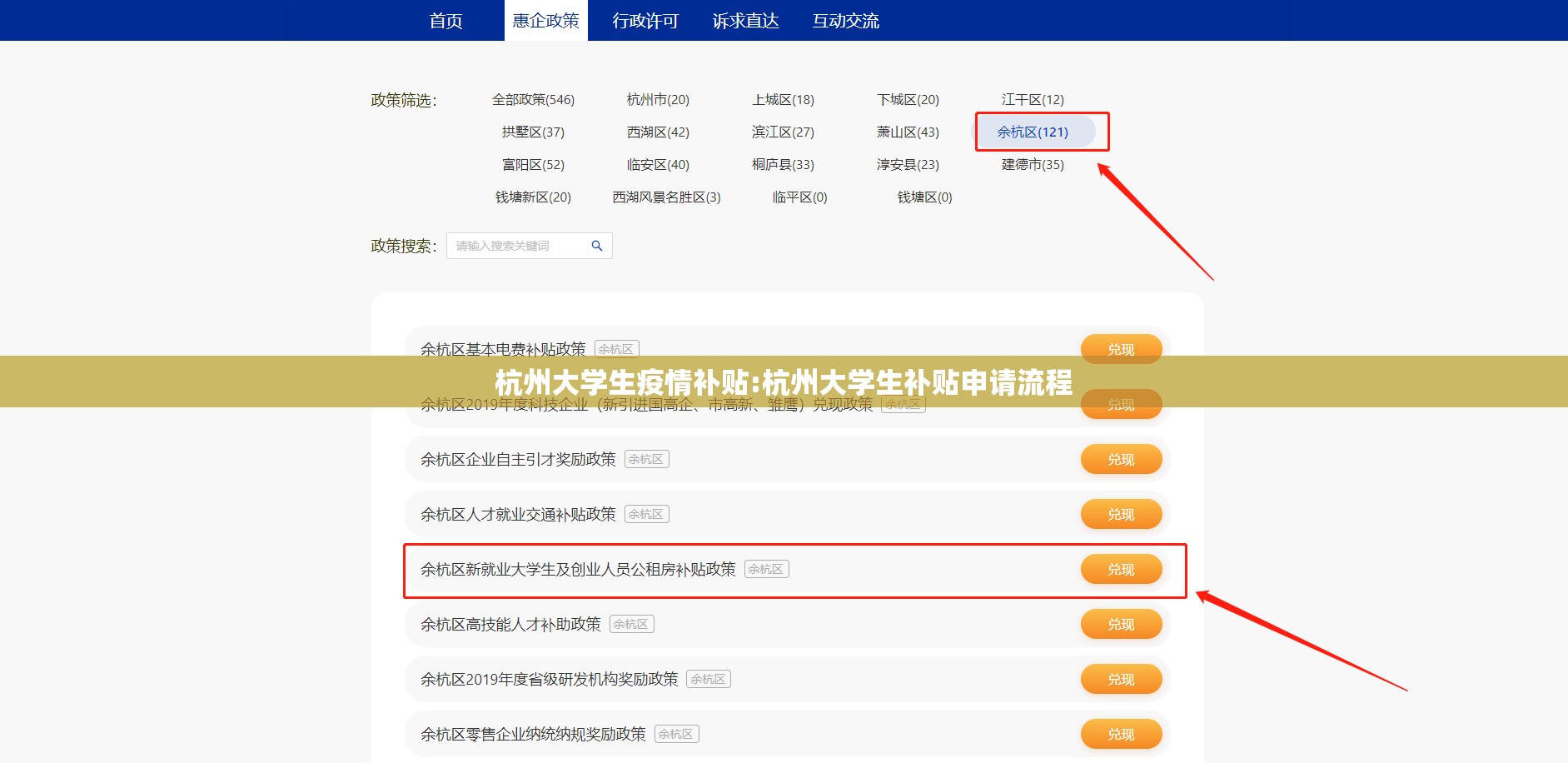Go to the 诉求直达 menu item
The width and height of the screenshot is (1568, 763).
[x=745, y=21]
